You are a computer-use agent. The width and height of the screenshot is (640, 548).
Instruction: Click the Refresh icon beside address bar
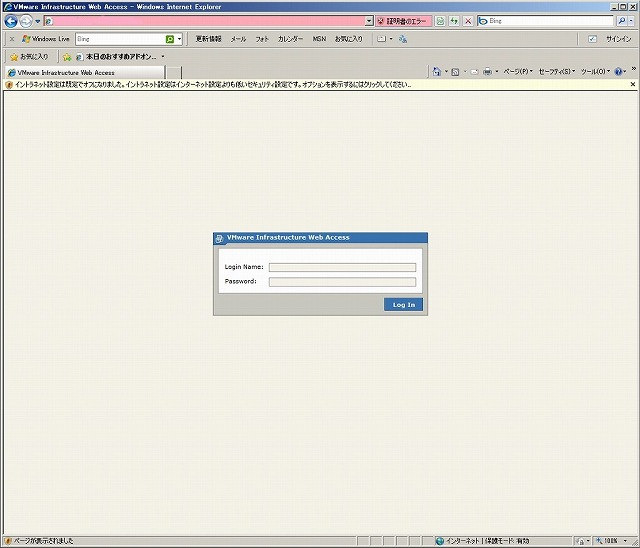(454, 21)
